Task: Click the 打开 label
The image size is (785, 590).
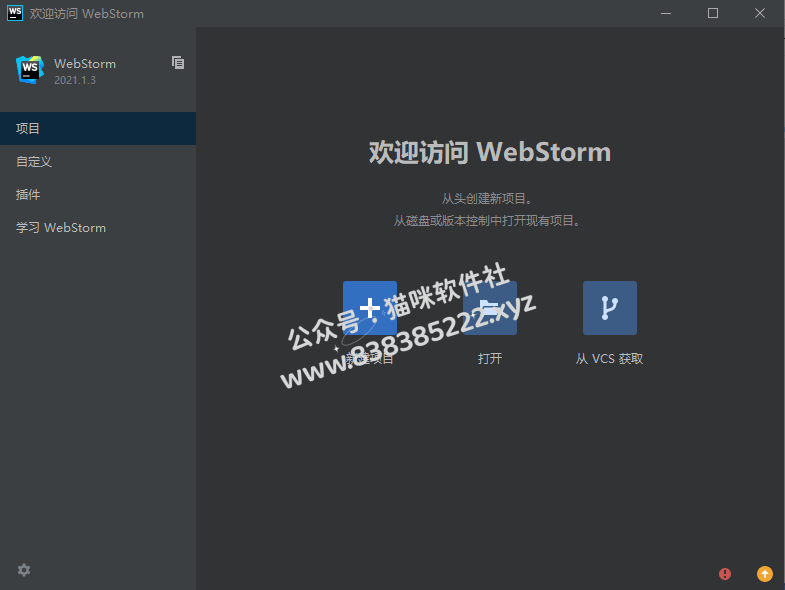Action: click(x=490, y=359)
